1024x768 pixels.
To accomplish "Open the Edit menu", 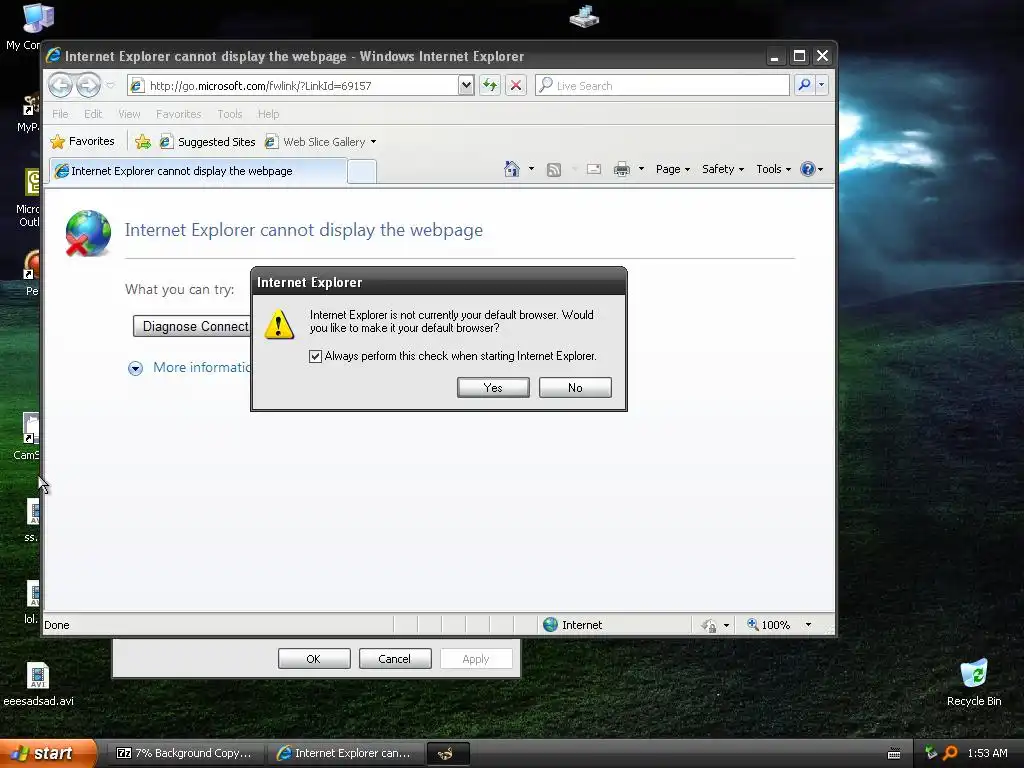I will (x=93, y=114).
